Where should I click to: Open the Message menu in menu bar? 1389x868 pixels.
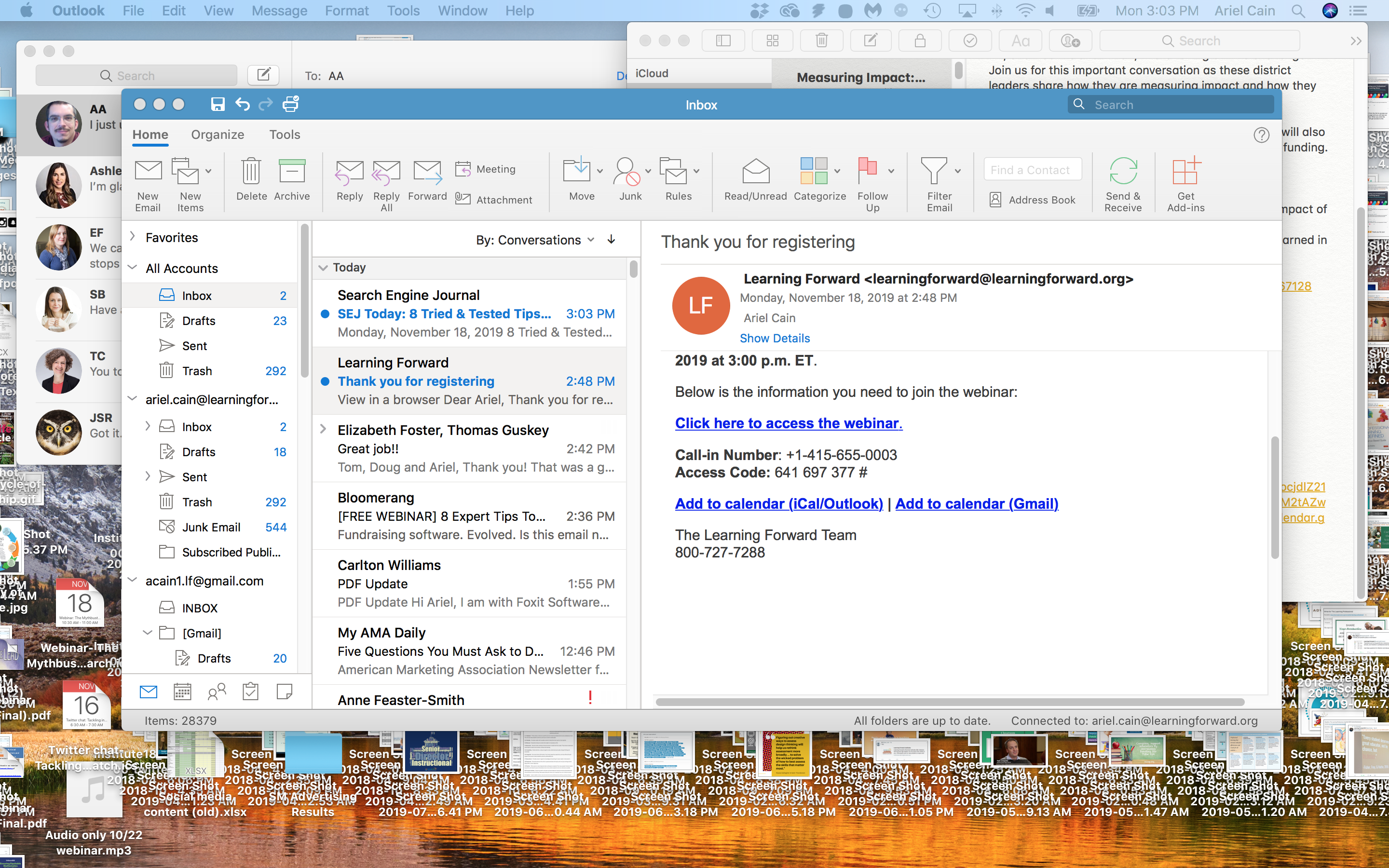[x=280, y=10]
